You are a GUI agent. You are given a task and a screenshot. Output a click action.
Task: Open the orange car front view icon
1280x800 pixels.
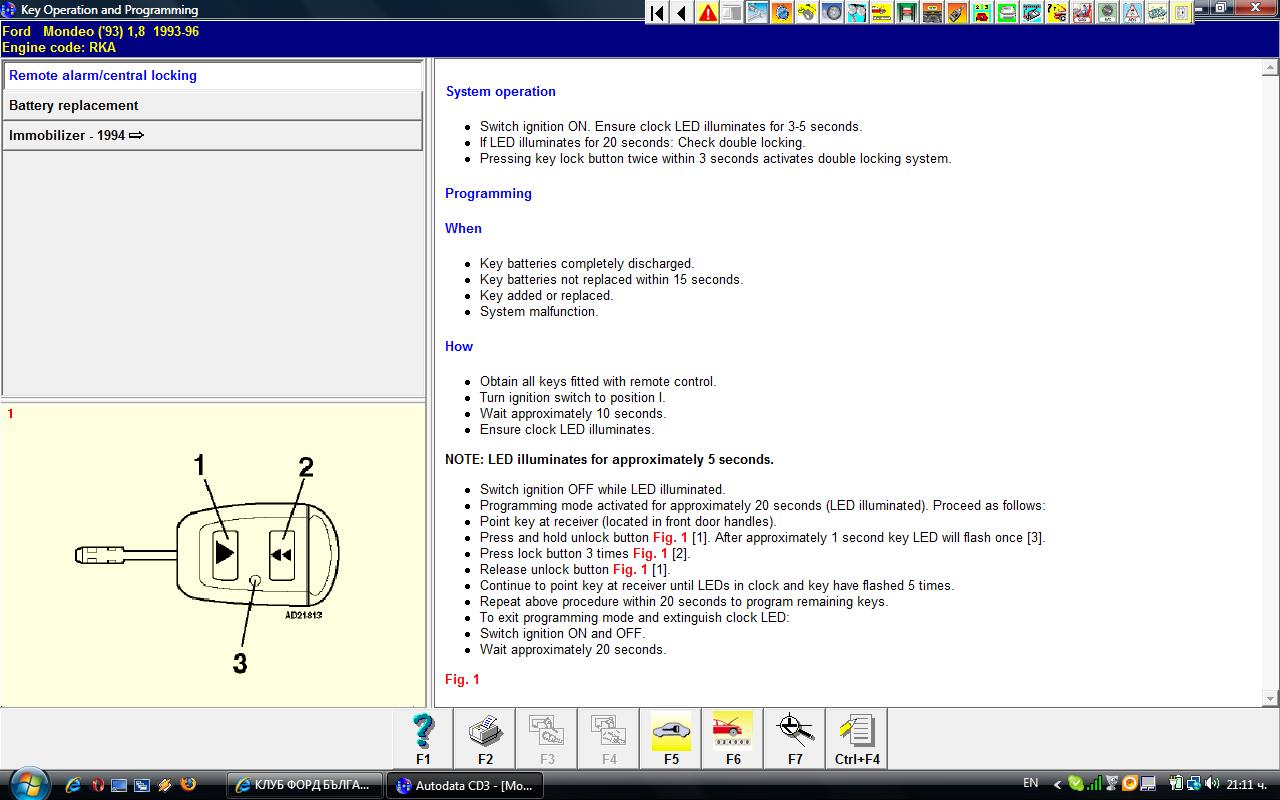pos(932,13)
